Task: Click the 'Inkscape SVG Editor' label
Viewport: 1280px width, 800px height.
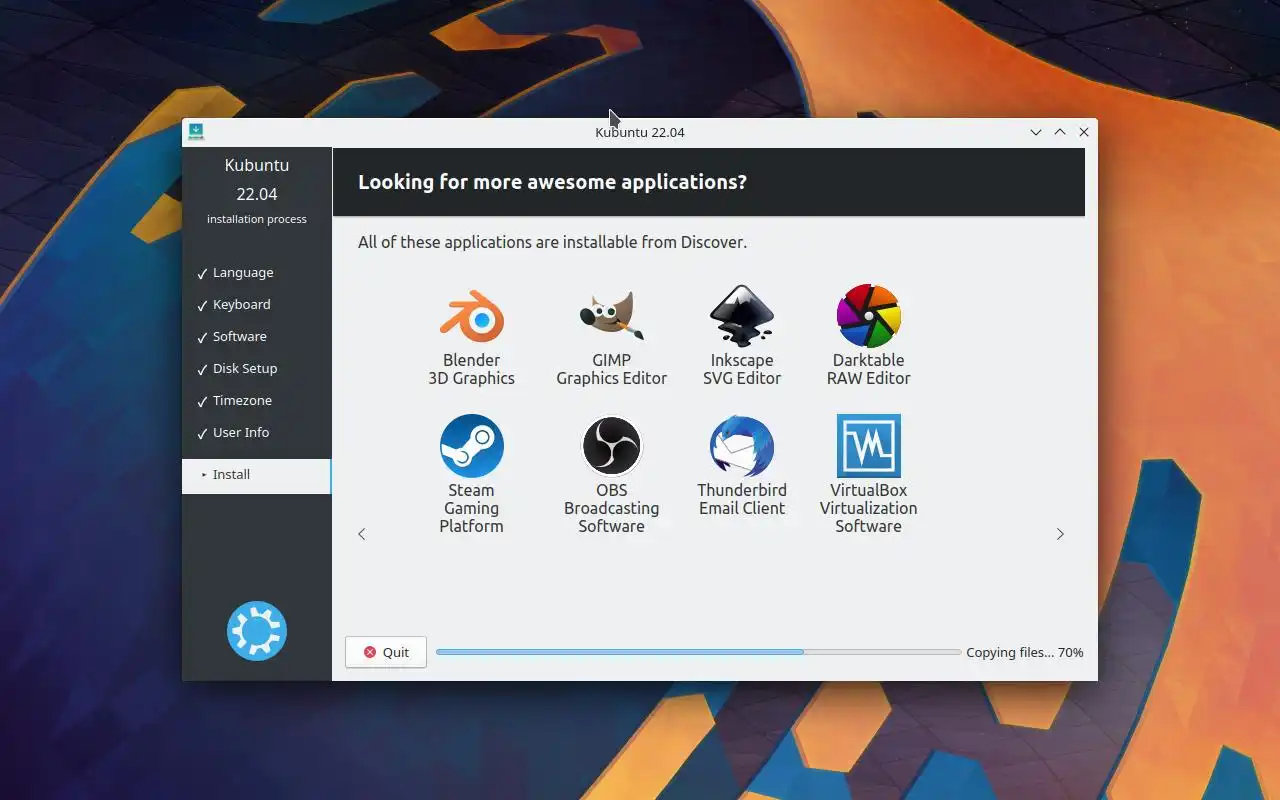Action: coord(742,369)
